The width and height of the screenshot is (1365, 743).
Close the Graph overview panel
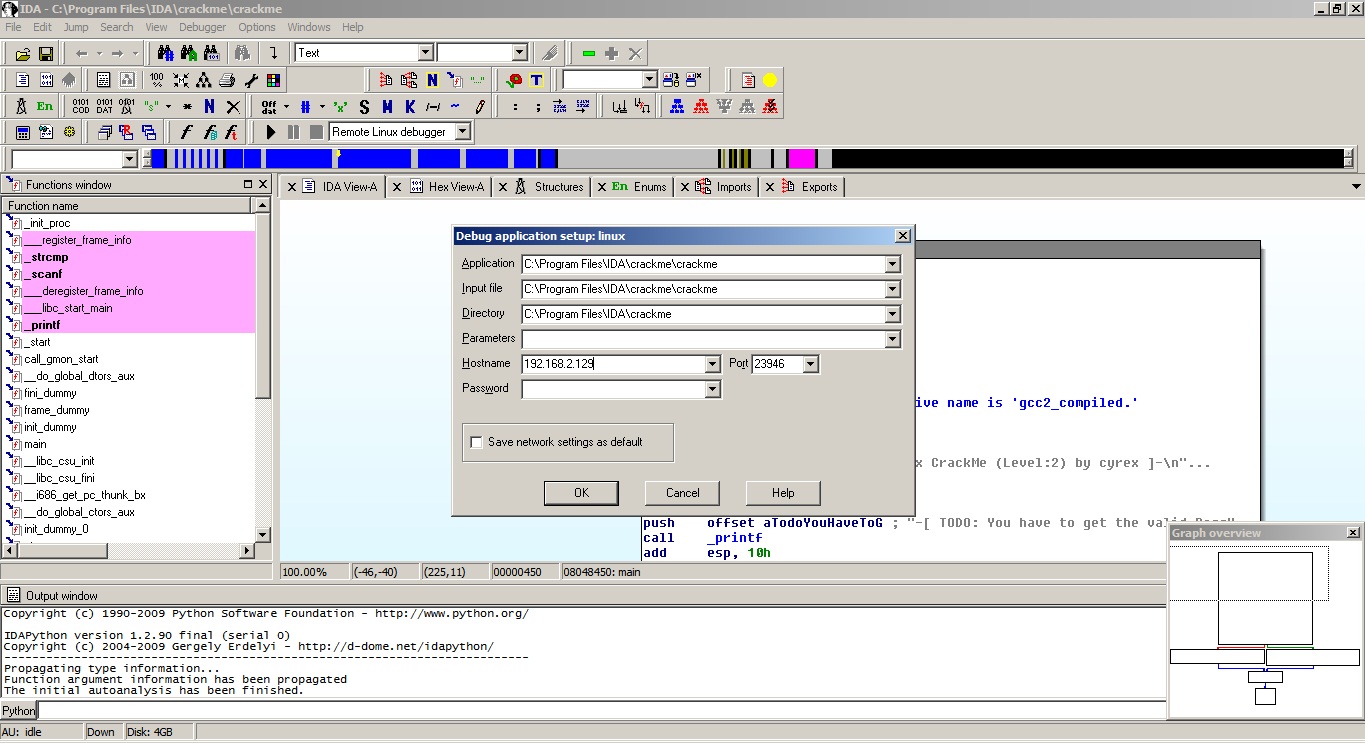(1353, 533)
